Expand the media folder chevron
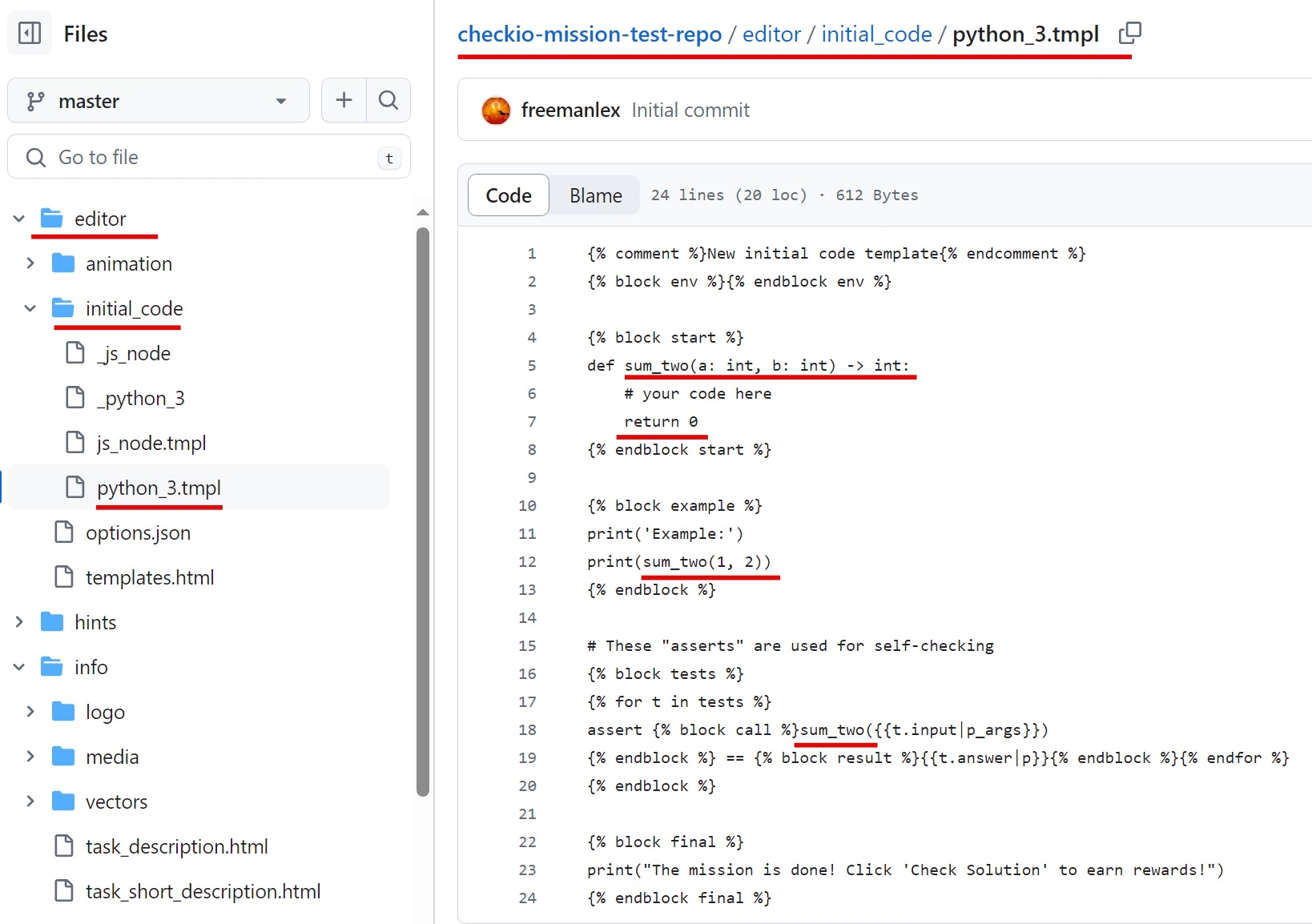1312x924 pixels. [x=30, y=757]
